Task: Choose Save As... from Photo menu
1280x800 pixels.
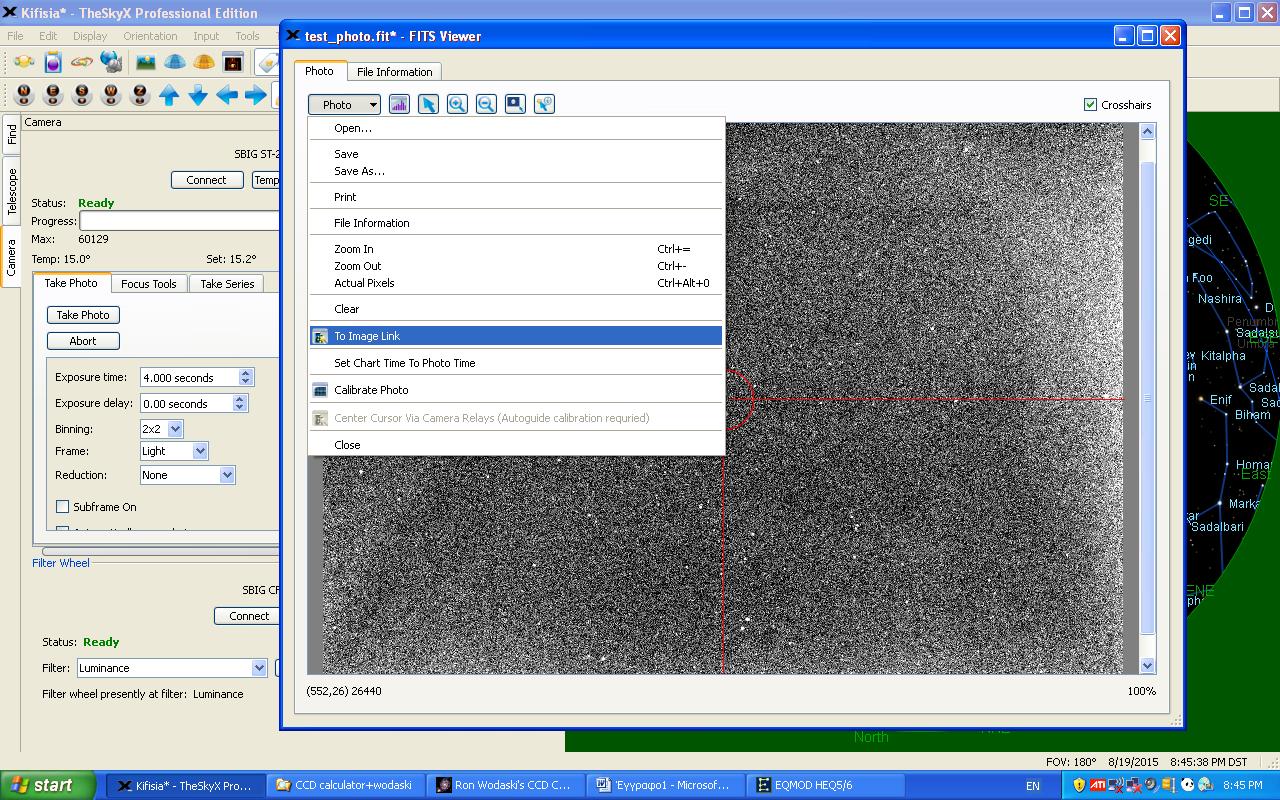Action: click(x=359, y=171)
